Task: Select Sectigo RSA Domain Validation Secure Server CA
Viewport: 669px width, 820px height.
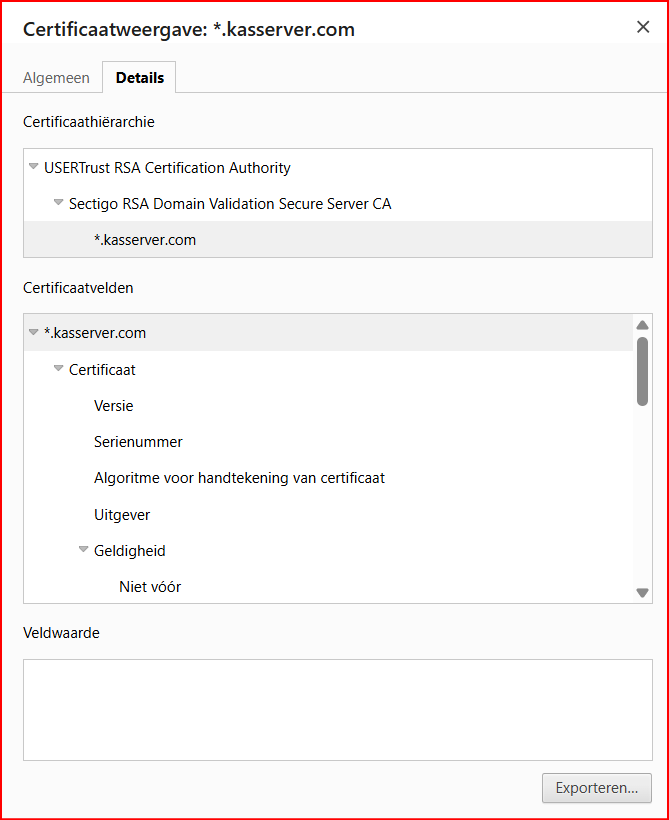Action: (230, 204)
